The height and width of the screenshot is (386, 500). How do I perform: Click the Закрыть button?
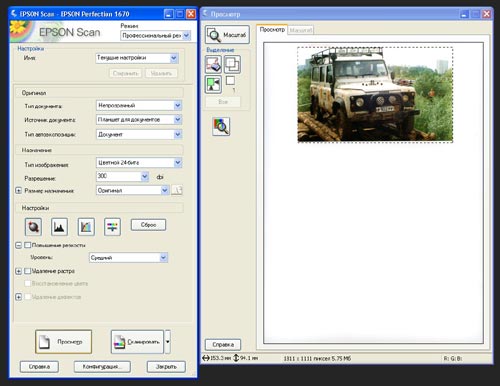click(x=166, y=367)
